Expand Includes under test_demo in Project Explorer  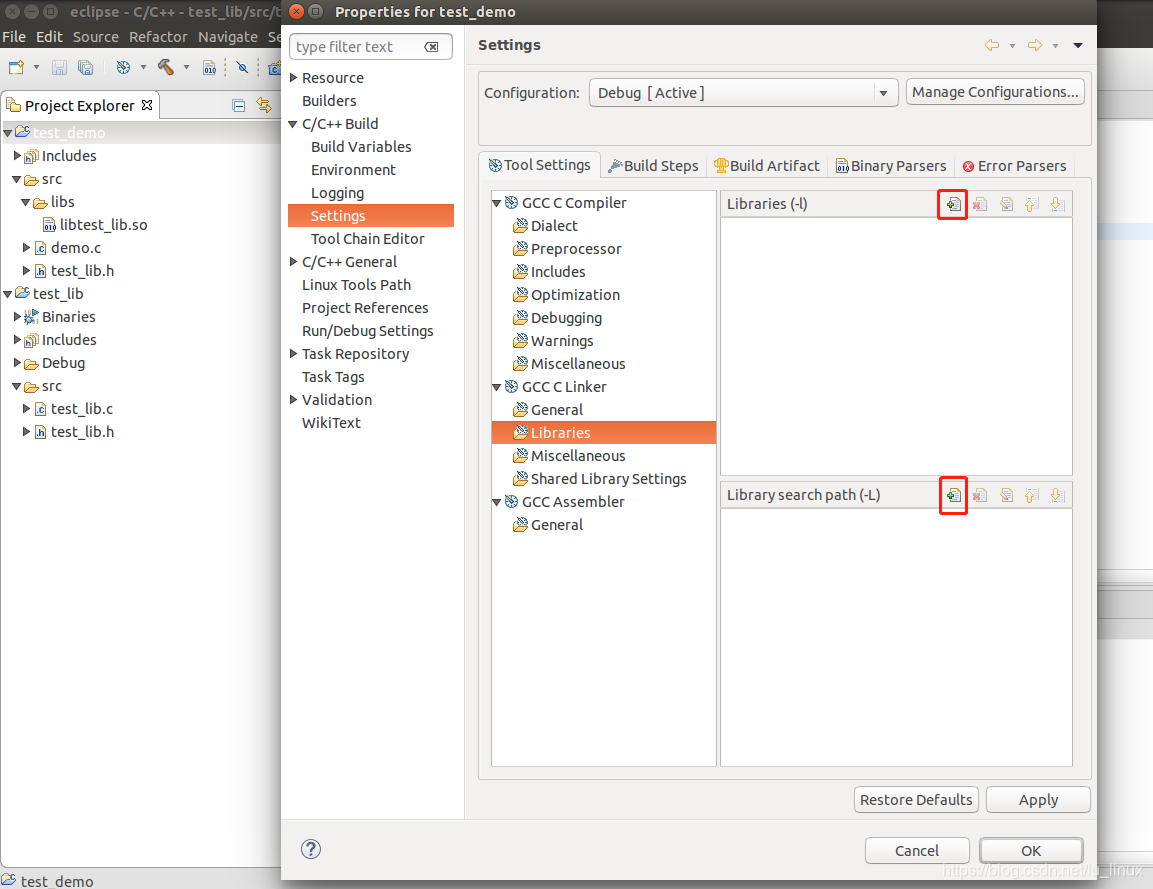(x=18, y=156)
